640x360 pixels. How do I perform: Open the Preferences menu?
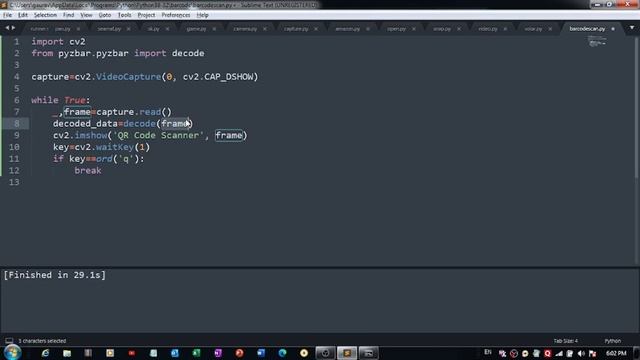176,15
